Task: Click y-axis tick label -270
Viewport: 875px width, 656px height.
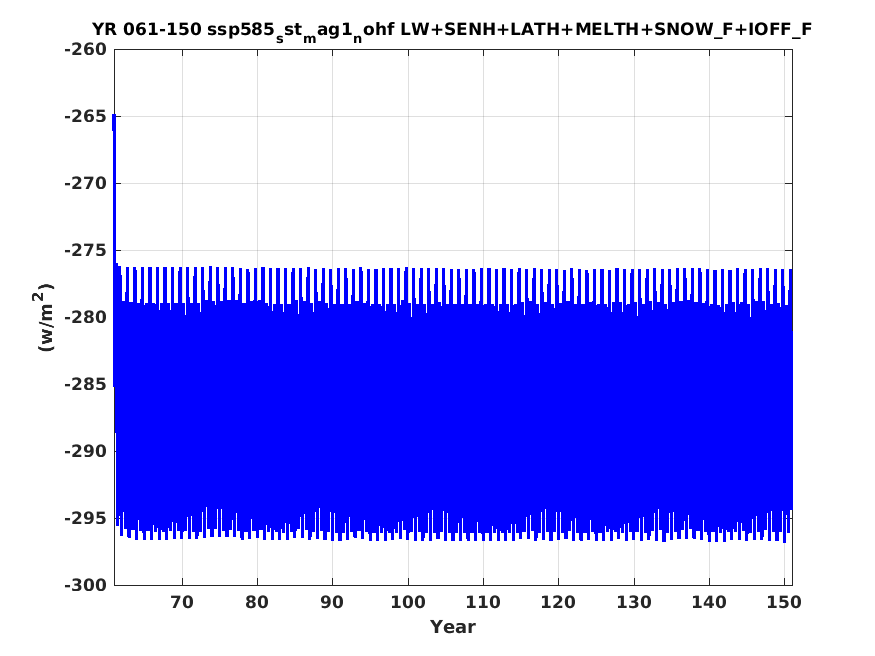Action: pos(85,184)
